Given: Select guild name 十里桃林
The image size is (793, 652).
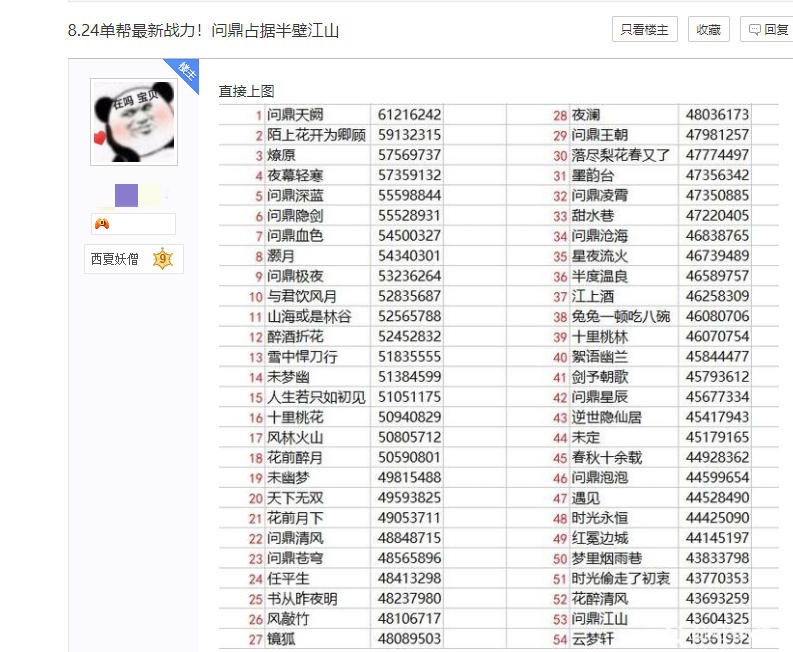Looking at the screenshot, I should coord(600,337).
